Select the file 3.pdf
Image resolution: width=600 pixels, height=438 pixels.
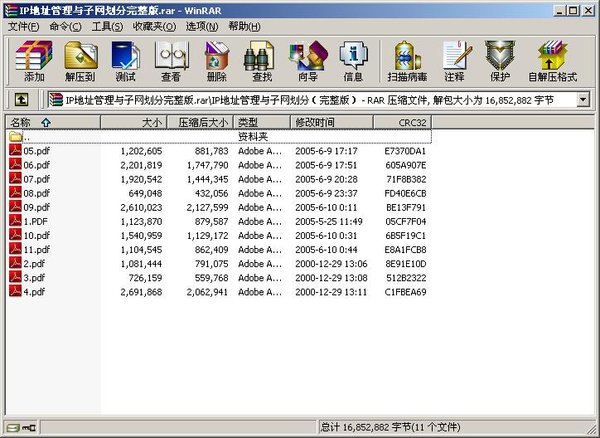34,278
